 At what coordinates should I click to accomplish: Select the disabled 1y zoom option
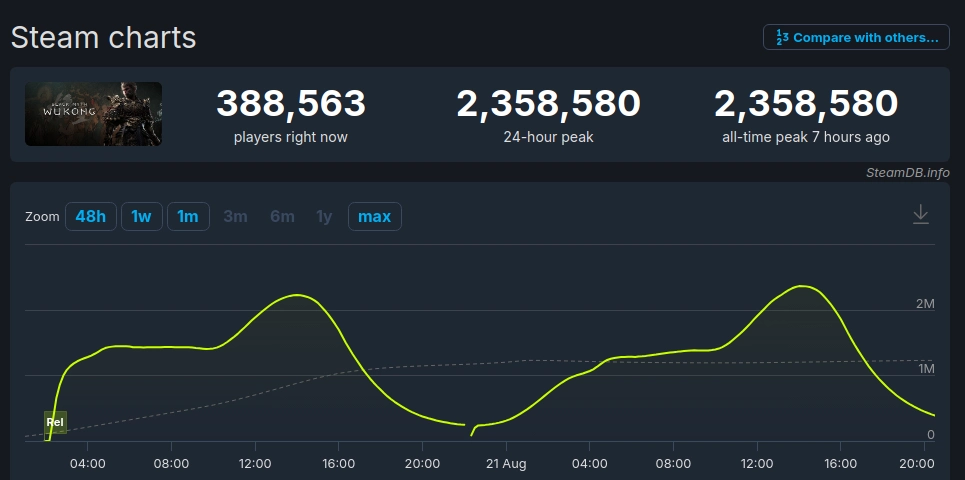point(324,217)
